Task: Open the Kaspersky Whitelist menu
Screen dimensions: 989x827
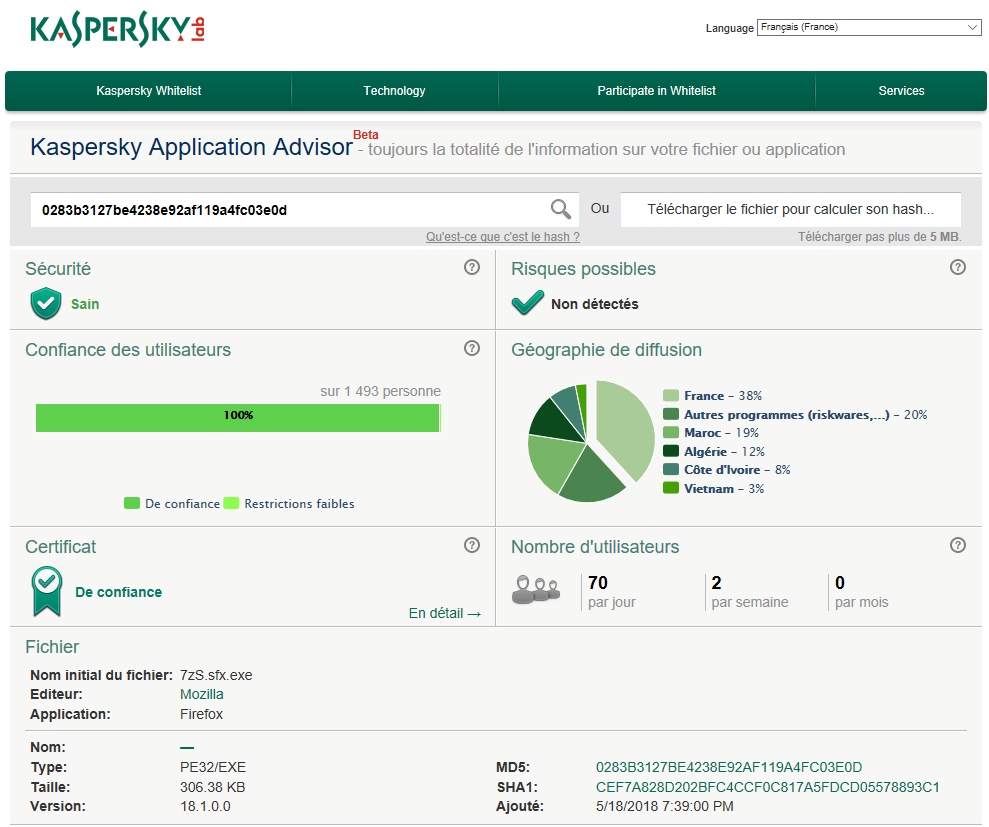Action: [149, 91]
